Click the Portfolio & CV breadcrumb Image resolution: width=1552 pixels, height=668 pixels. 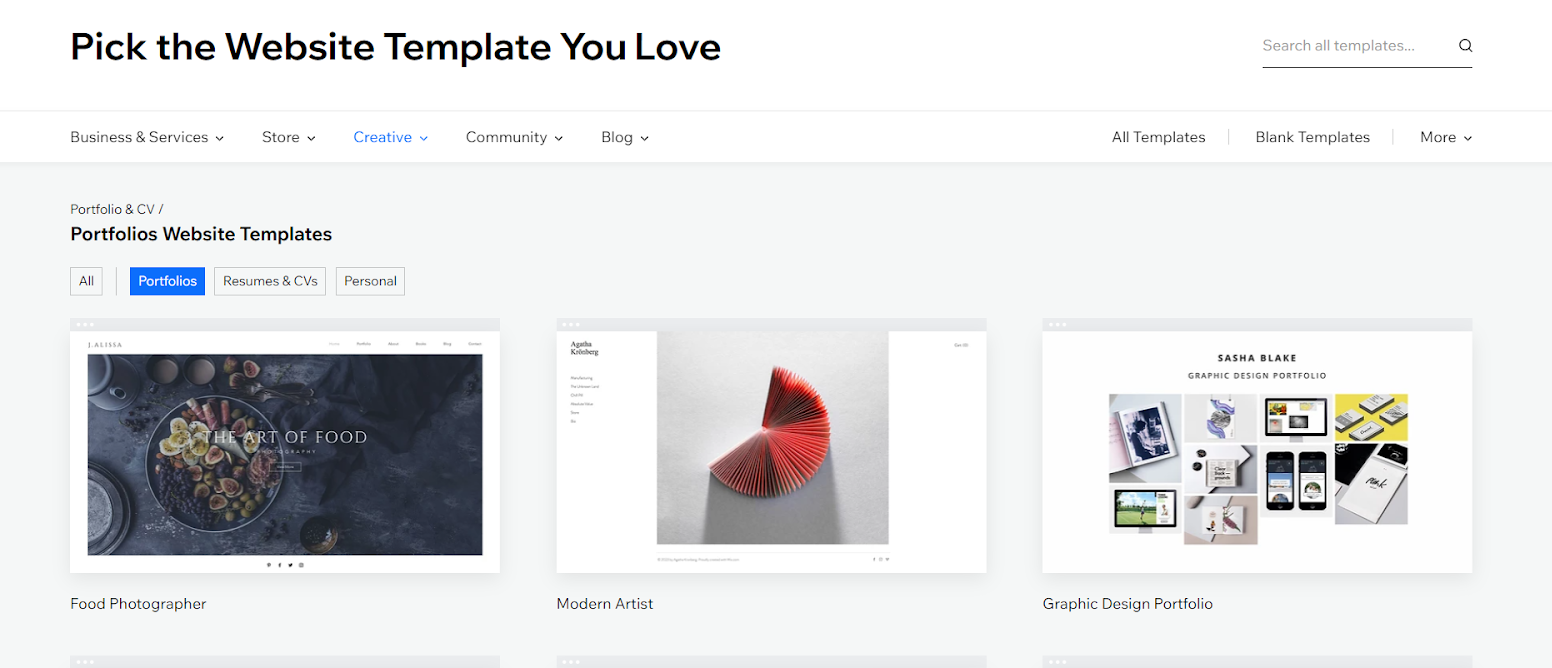point(112,209)
